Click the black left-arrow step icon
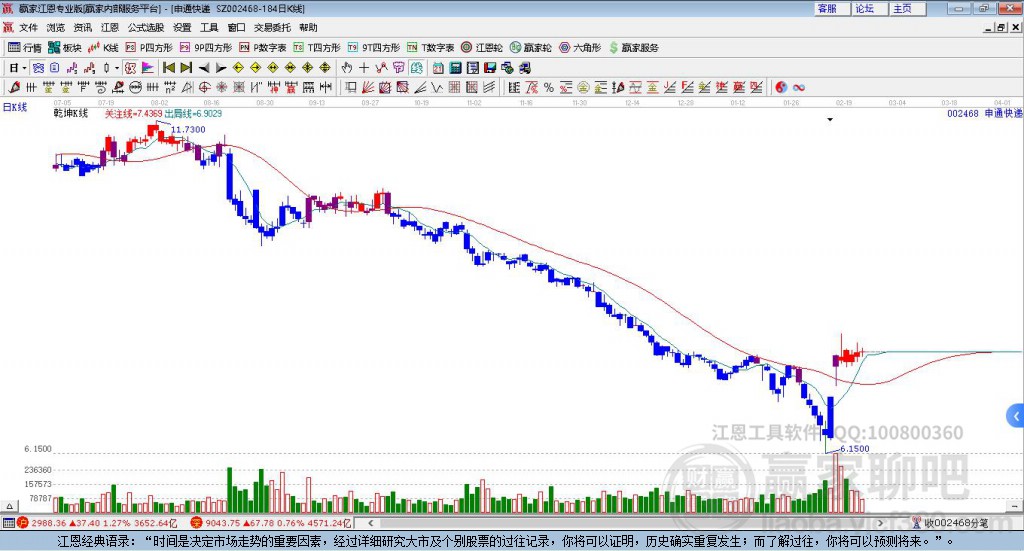The width and height of the screenshot is (1024, 551). coord(204,68)
